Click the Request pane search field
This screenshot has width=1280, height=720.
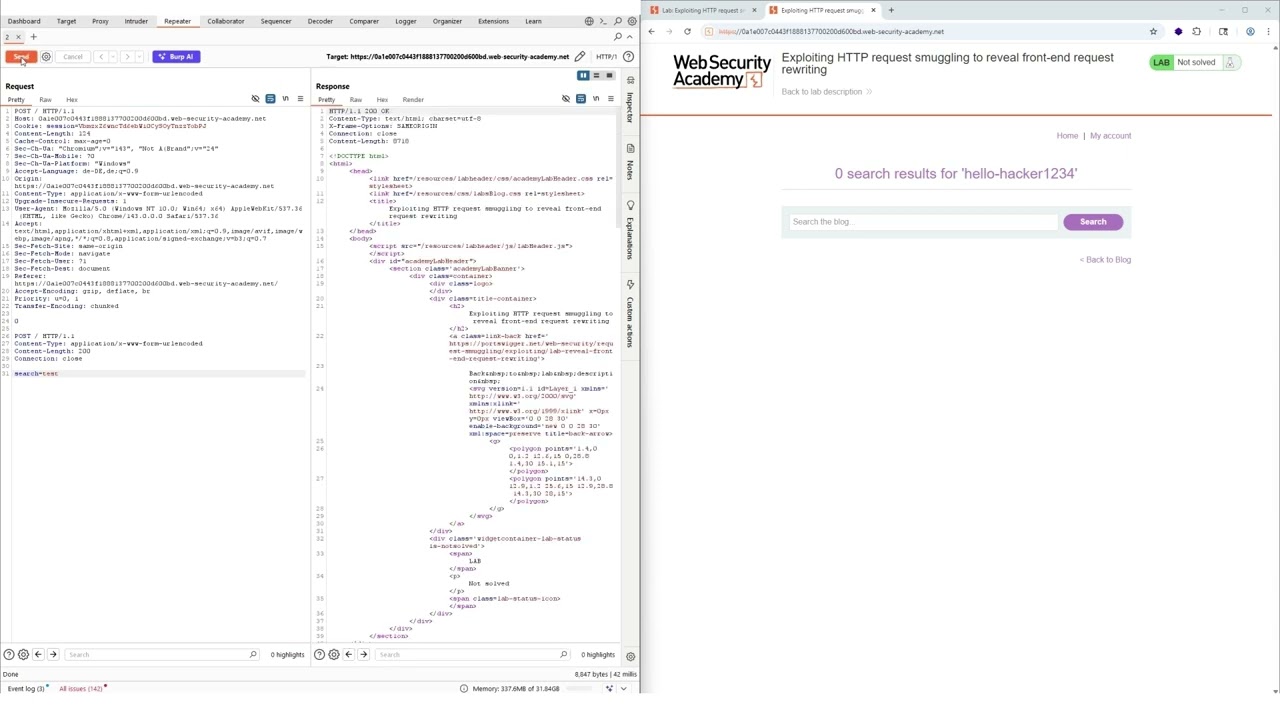click(161, 655)
